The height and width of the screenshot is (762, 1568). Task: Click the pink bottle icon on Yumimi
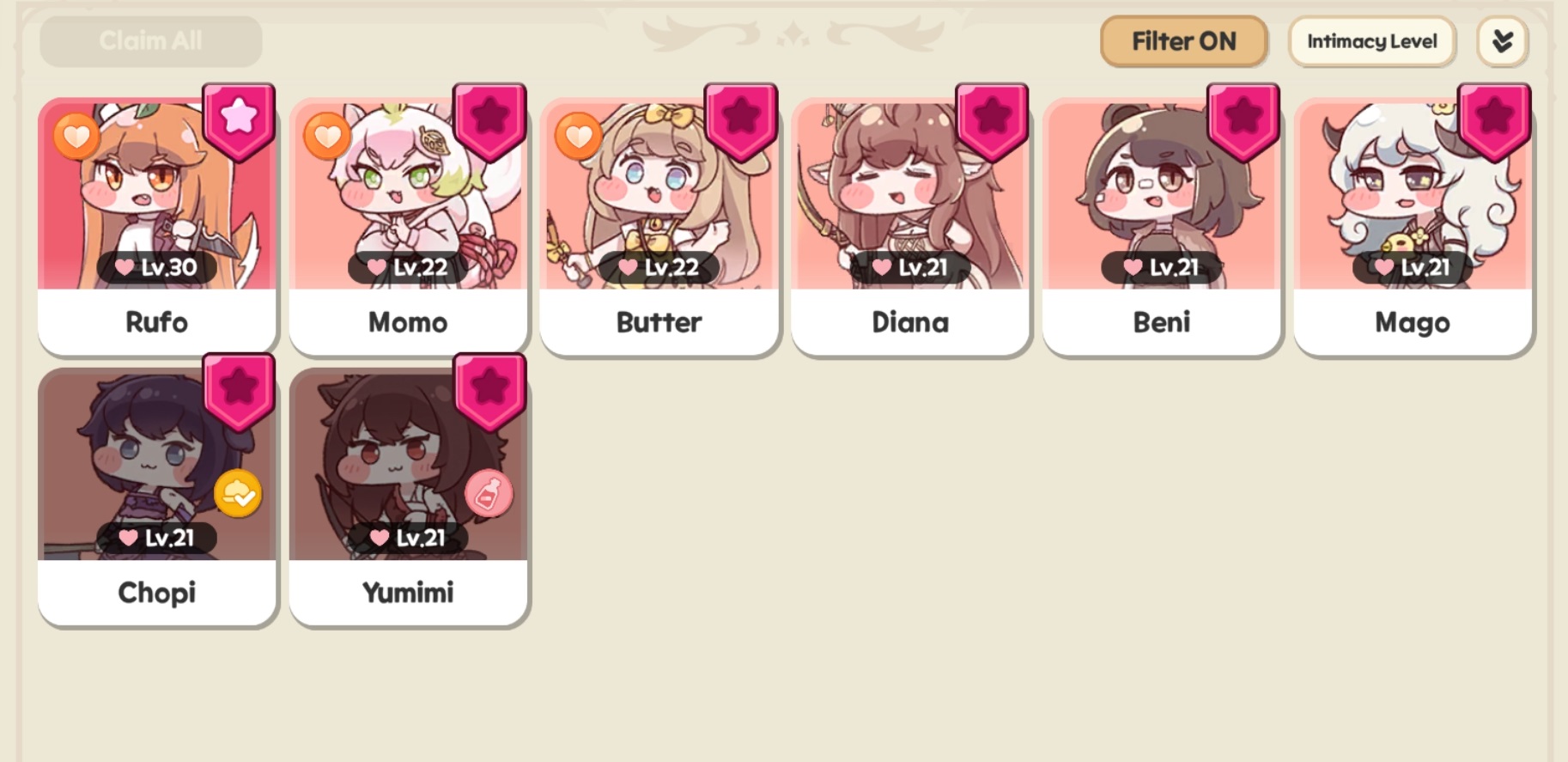[489, 494]
